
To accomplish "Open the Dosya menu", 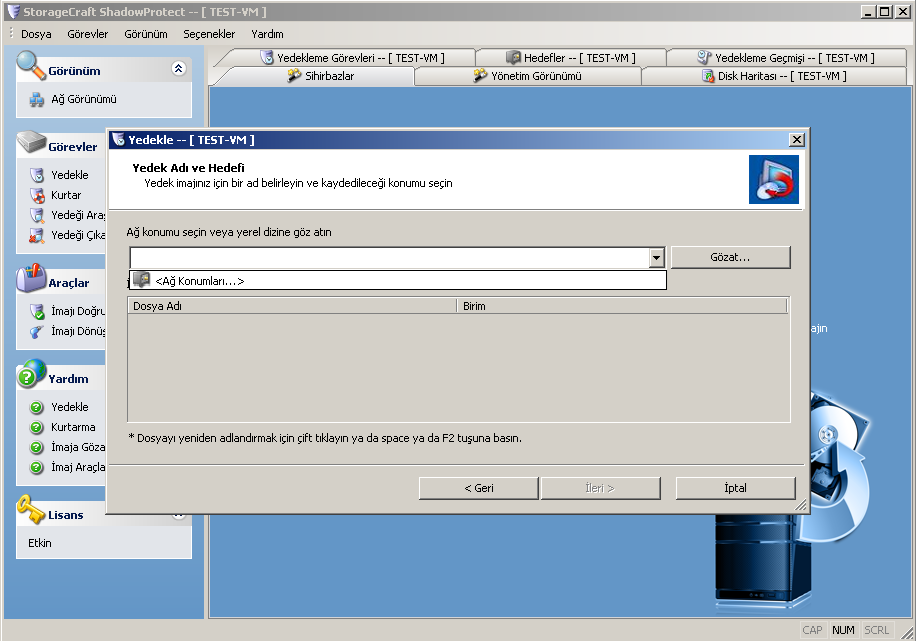I will click(36, 34).
